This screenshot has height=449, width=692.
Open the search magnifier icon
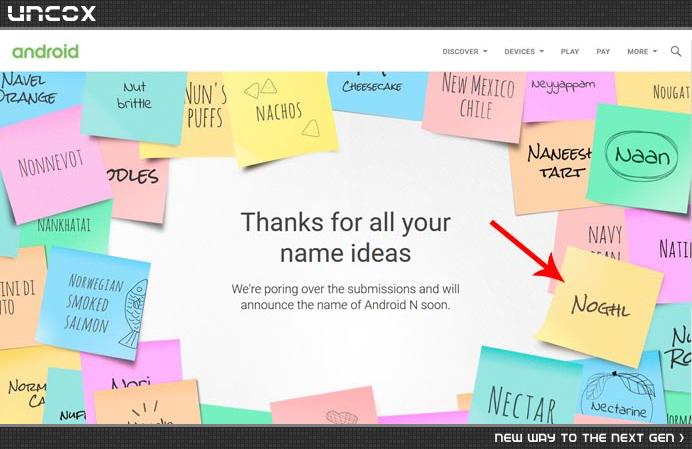pos(676,51)
